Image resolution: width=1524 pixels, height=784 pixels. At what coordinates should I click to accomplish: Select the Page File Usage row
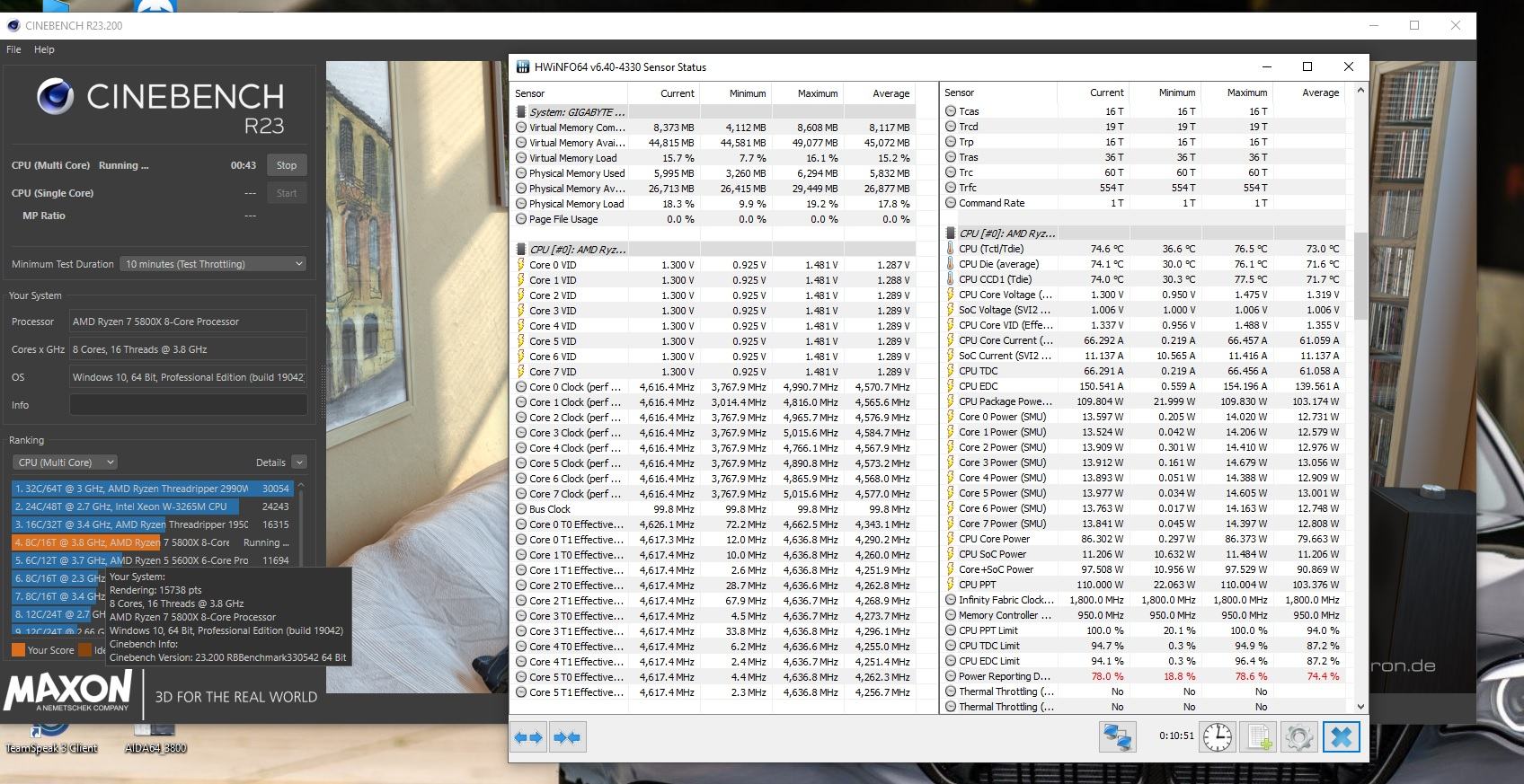(714, 219)
